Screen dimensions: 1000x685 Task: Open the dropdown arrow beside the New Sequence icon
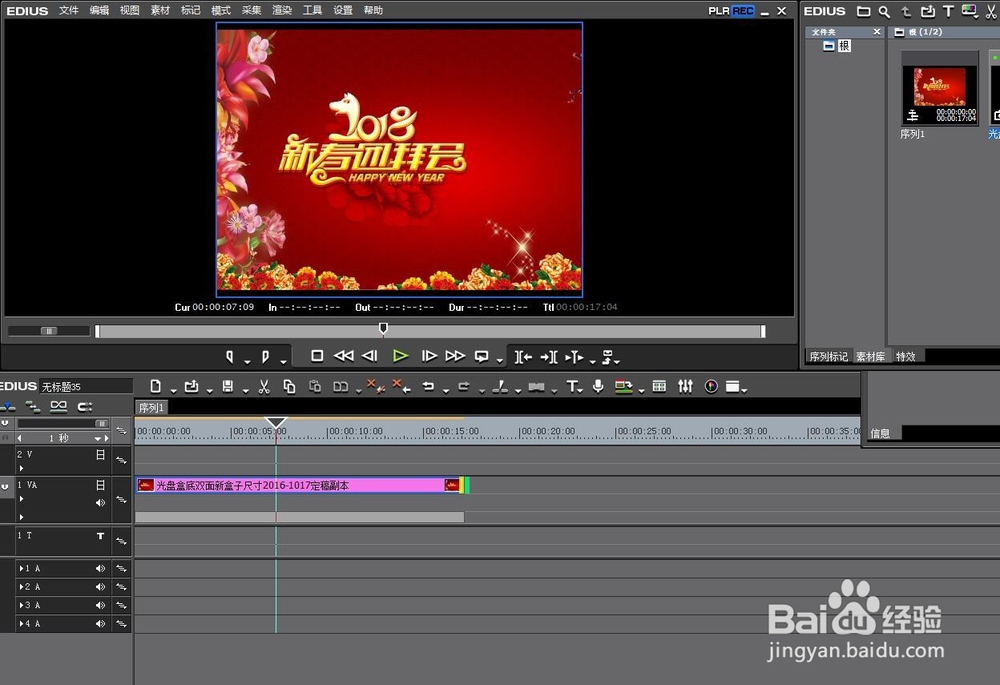point(173,390)
